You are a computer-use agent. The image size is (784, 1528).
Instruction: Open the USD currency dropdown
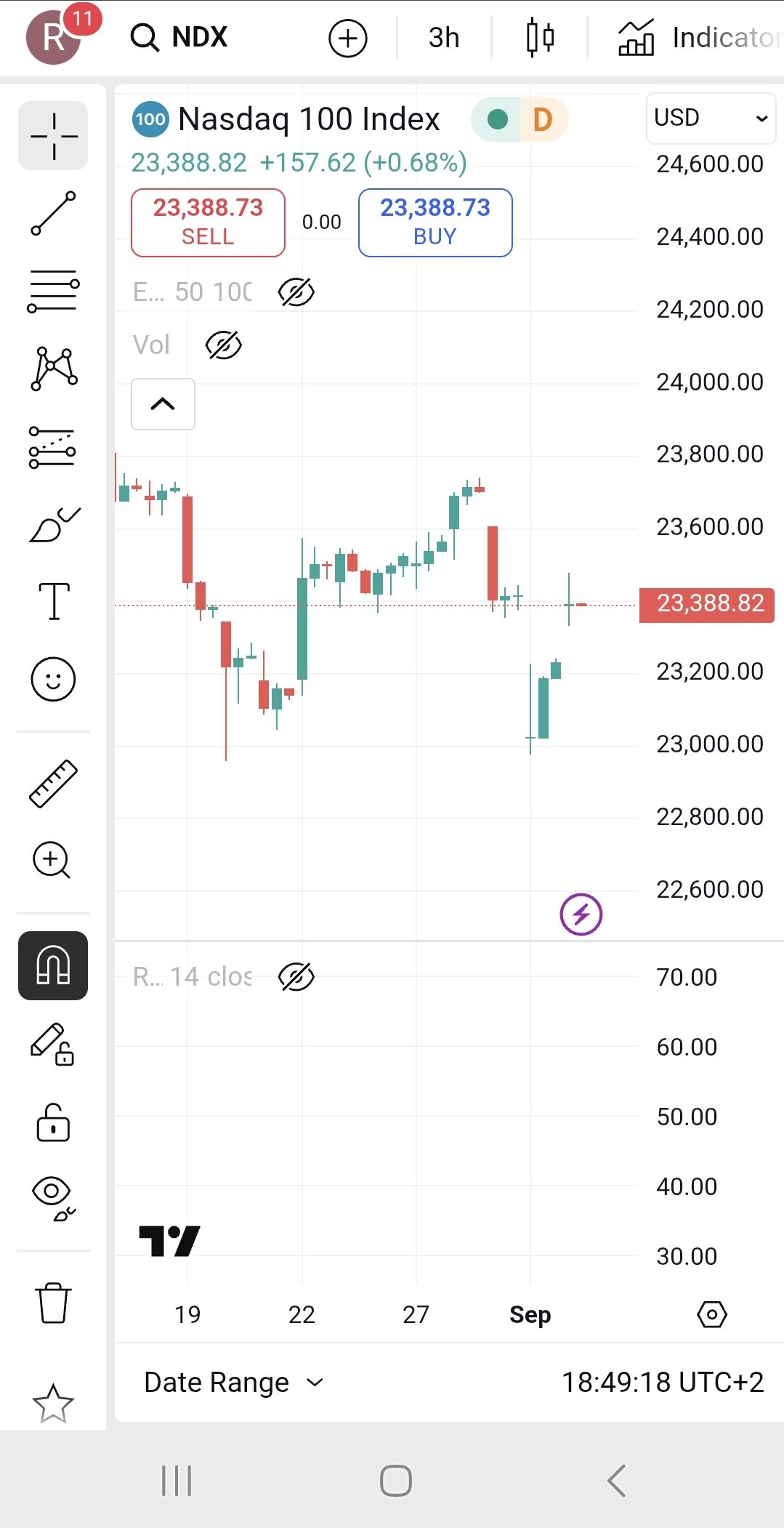point(710,118)
